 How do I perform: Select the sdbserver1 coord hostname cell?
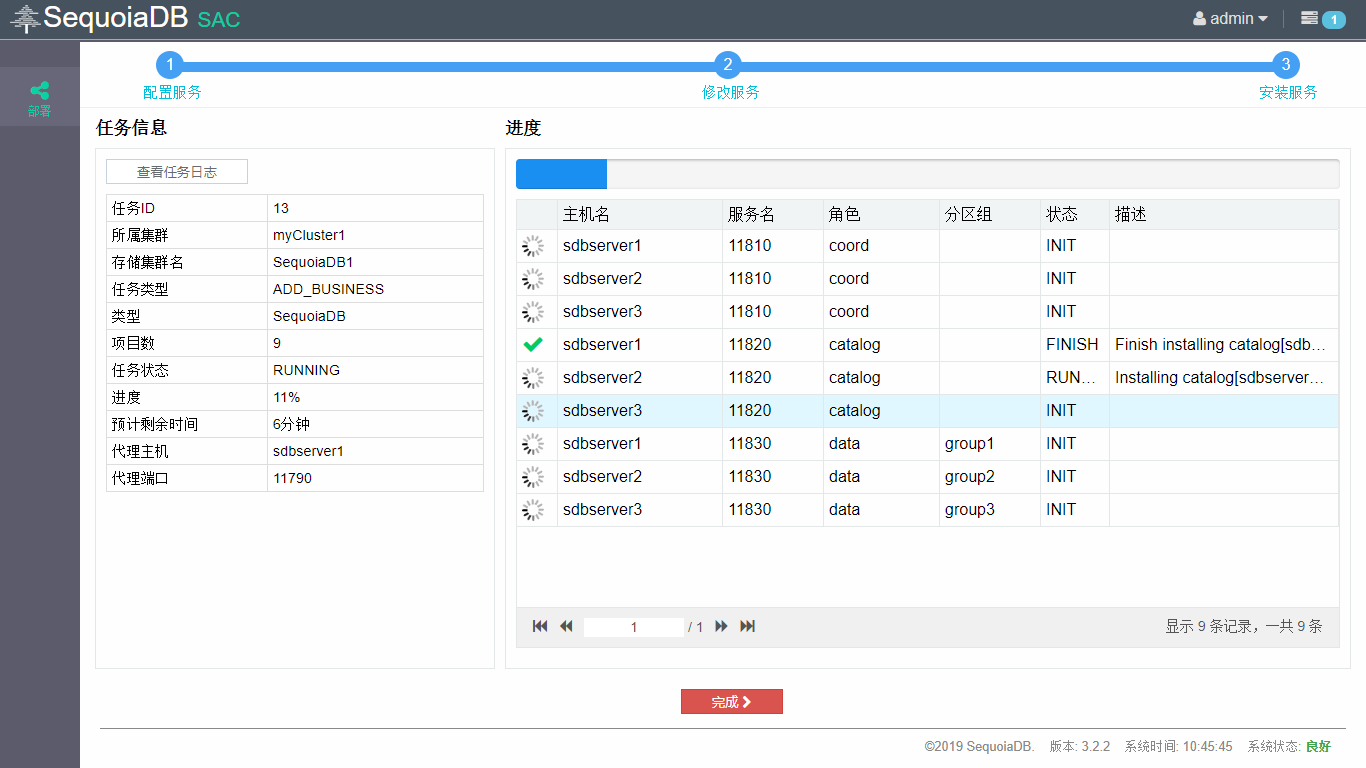(640, 245)
